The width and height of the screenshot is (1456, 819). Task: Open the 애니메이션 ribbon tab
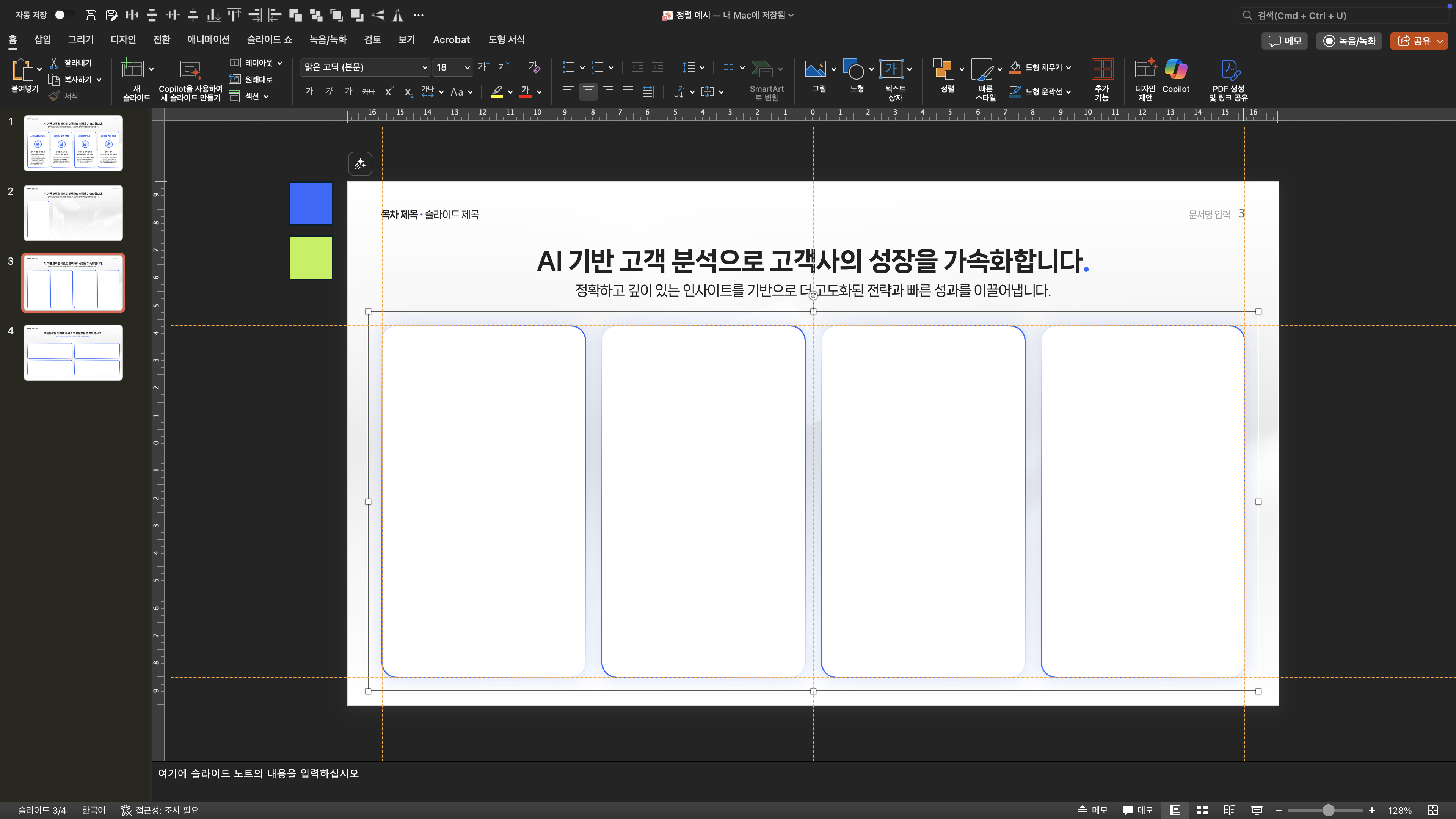[x=208, y=39]
